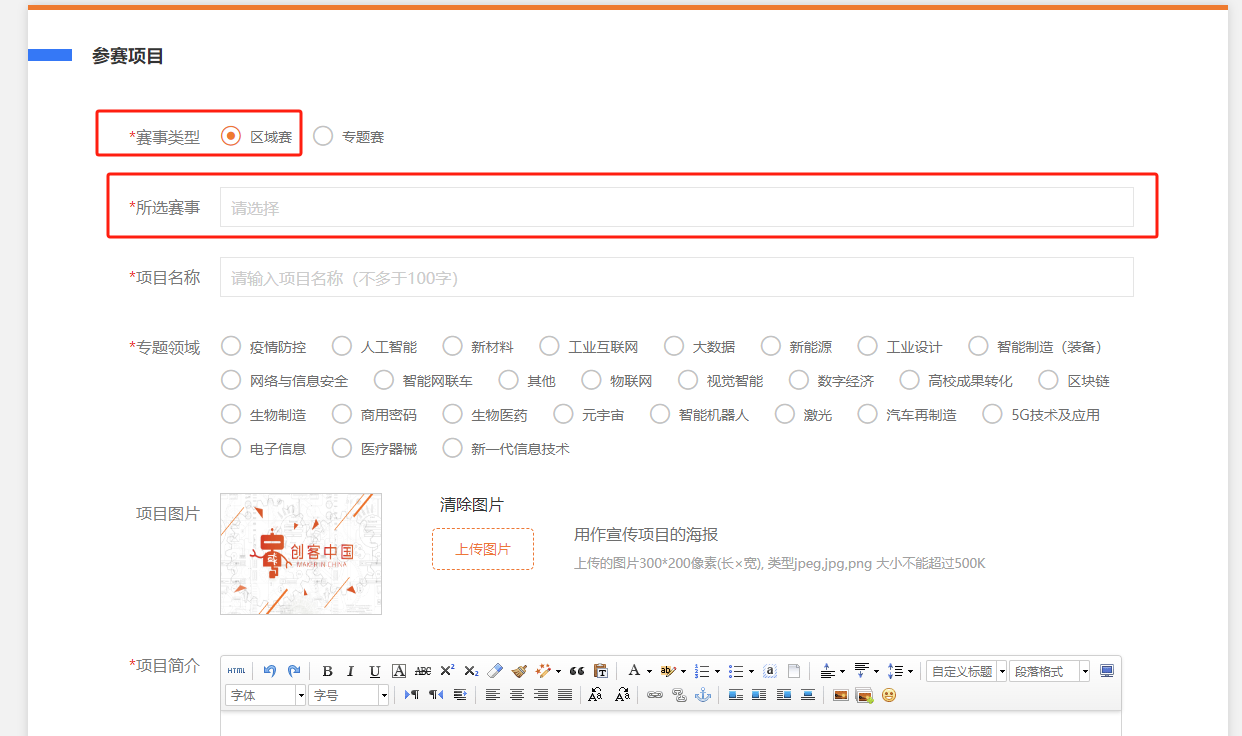This screenshot has width=1242, height=736.
Task: Upload a single image in editor
Action: (x=841, y=695)
